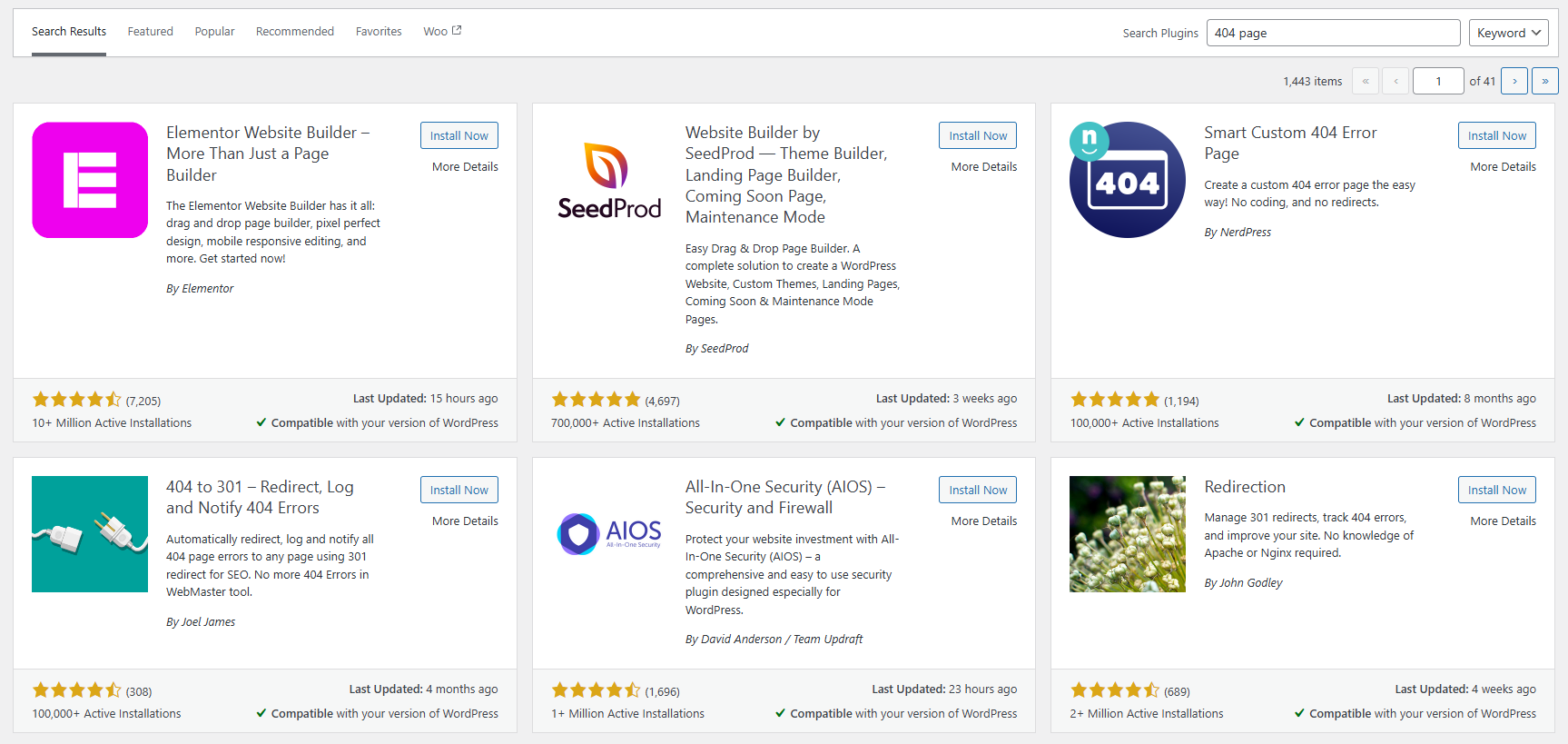Click author link NerdPress
Image resolution: width=1568 pixels, height=744 pixels.
click(1246, 233)
